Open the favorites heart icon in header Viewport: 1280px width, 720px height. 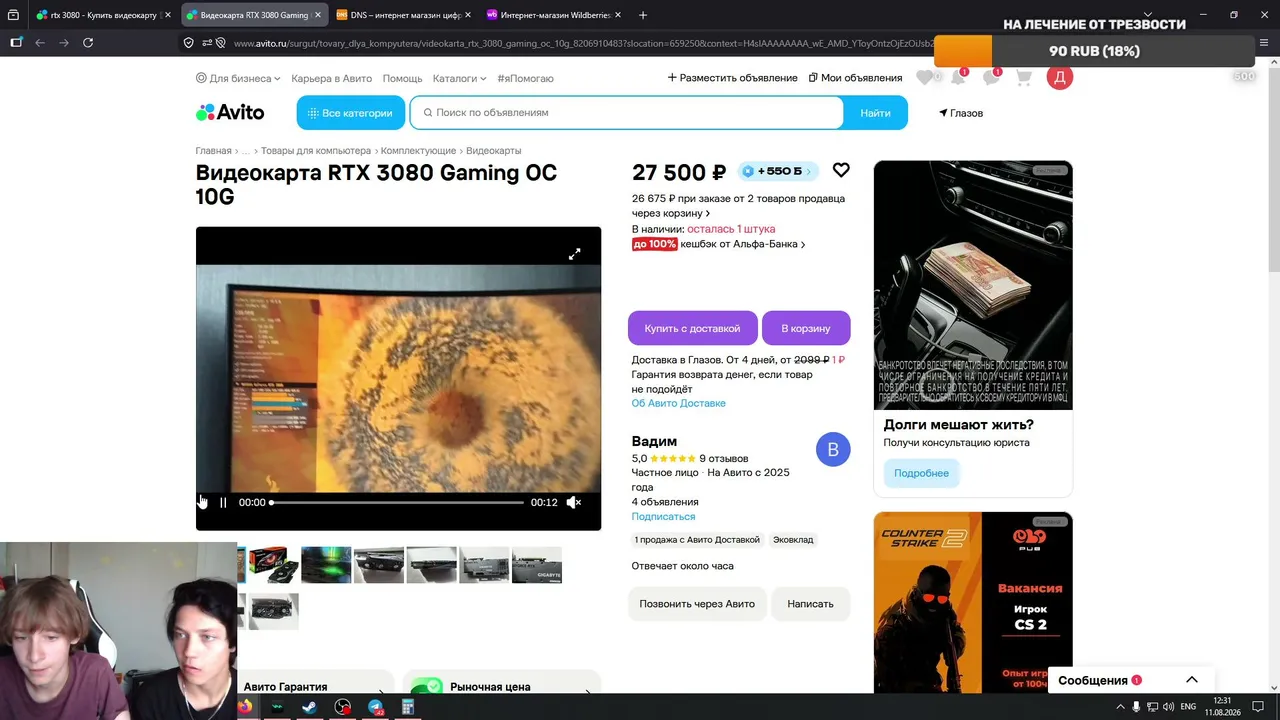(925, 78)
